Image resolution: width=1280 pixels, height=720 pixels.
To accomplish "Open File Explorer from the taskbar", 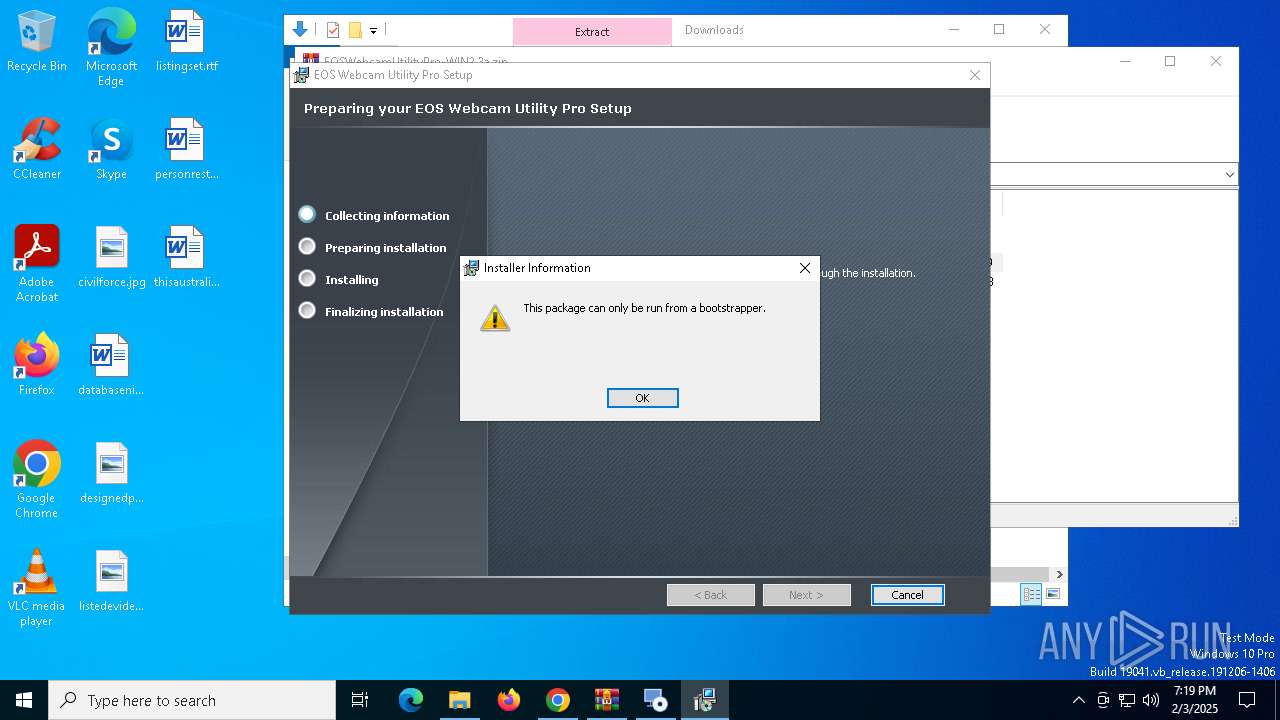I will (460, 700).
